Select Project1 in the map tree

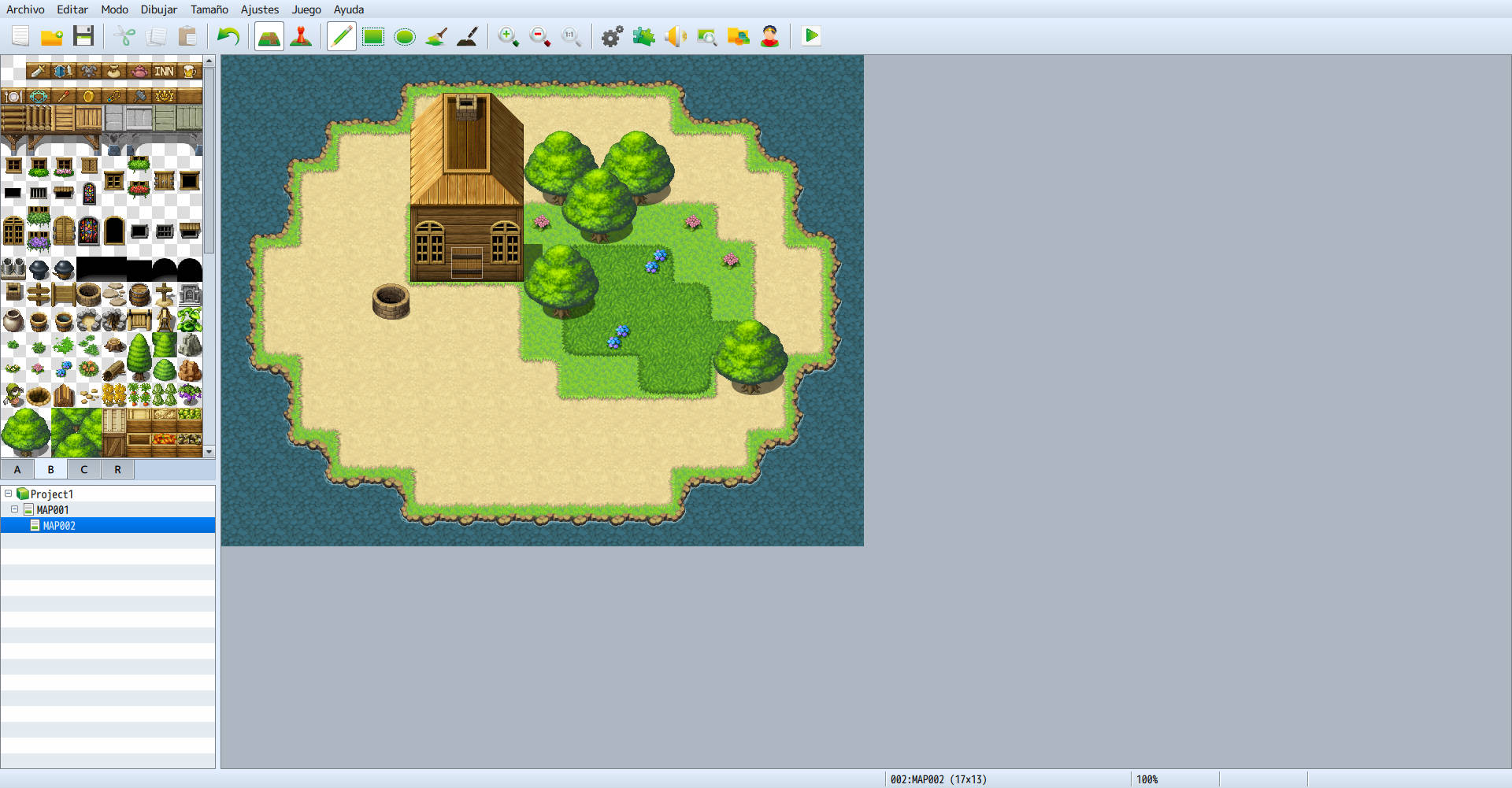52,494
